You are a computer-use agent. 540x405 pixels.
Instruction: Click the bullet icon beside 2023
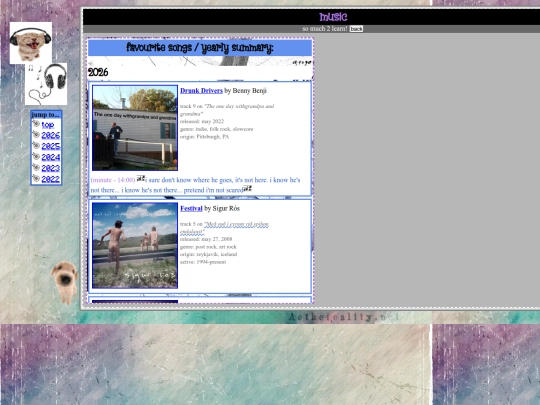click(x=36, y=167)
